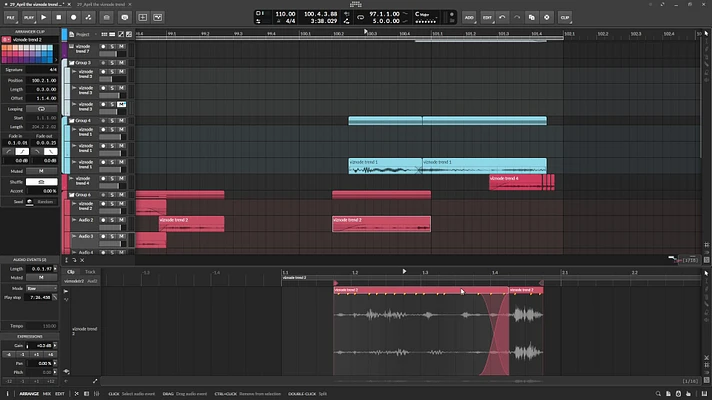
Task: Solo the Group 6 track
Action: [x=112, y=195]
